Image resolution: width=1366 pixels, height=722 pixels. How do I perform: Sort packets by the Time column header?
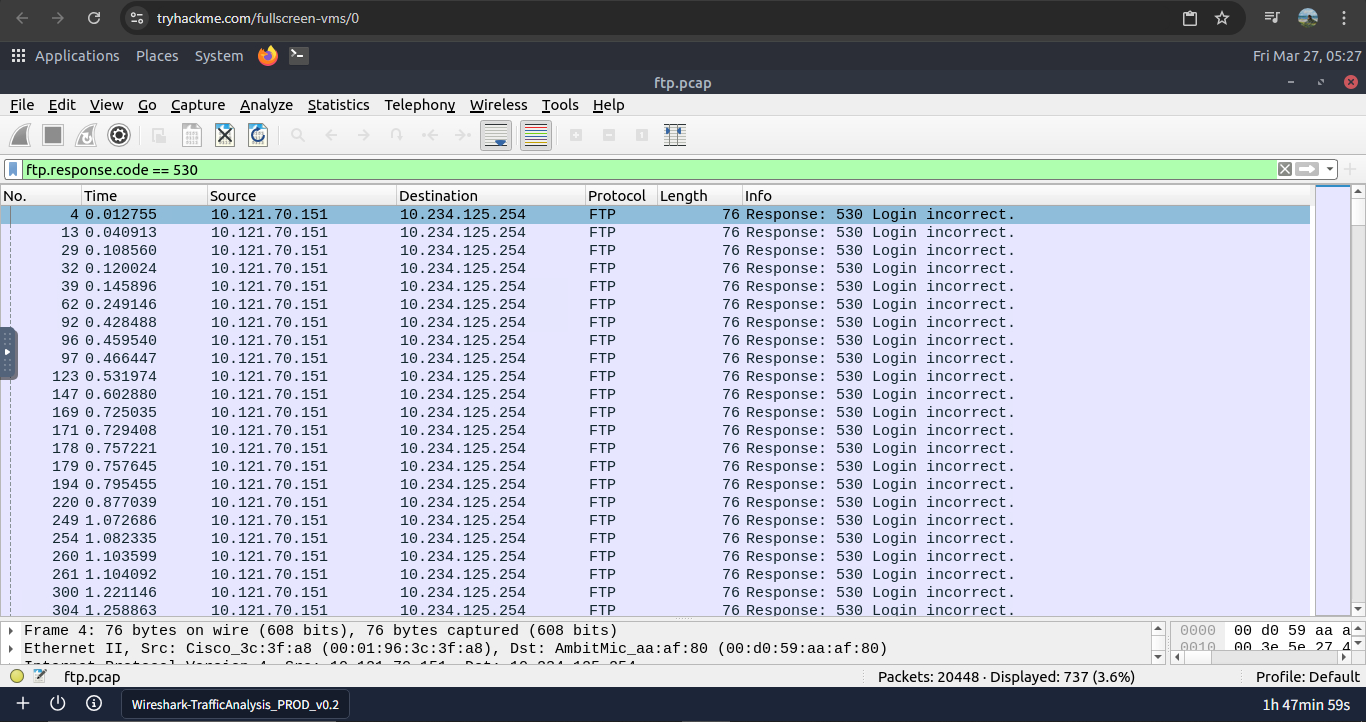click(143, 196)
